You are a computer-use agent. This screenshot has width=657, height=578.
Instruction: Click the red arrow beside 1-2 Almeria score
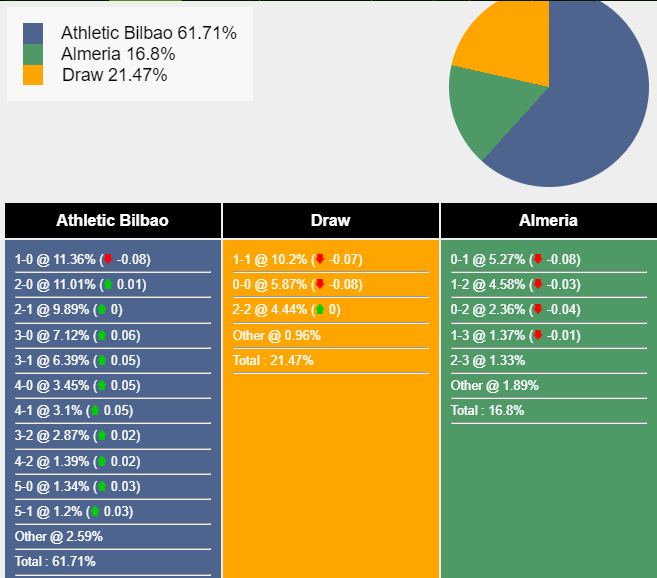[x=537, y=284]
